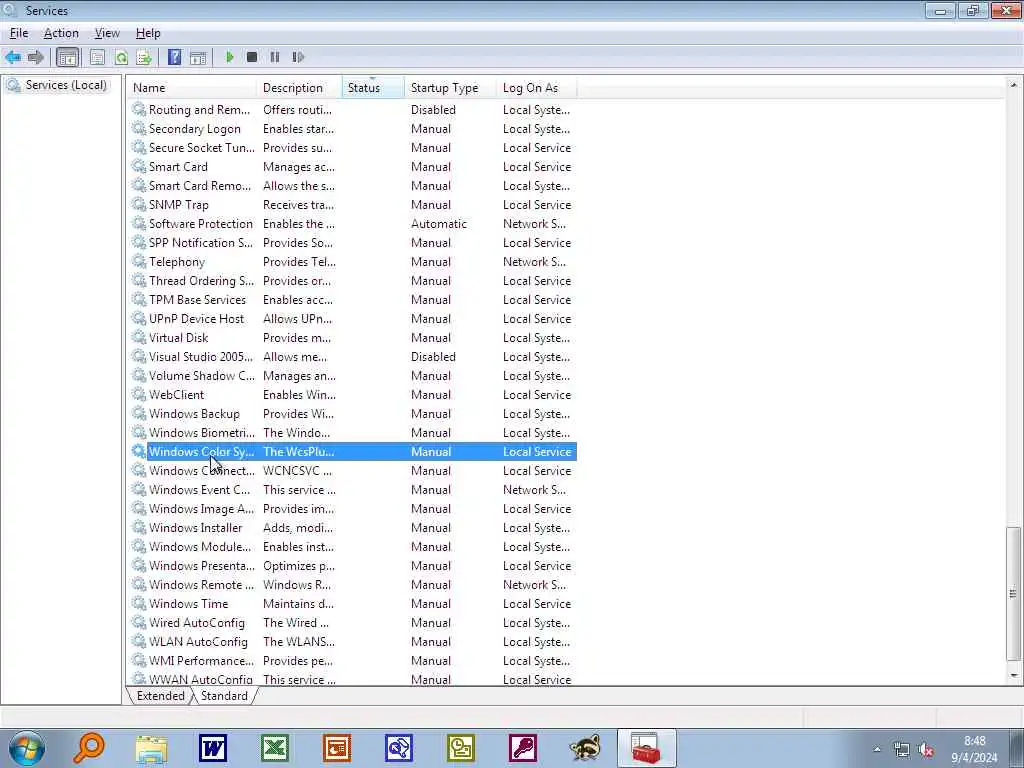Select Services (Local) in the console tree
1024x768 pixels.
tap(57, 85)
